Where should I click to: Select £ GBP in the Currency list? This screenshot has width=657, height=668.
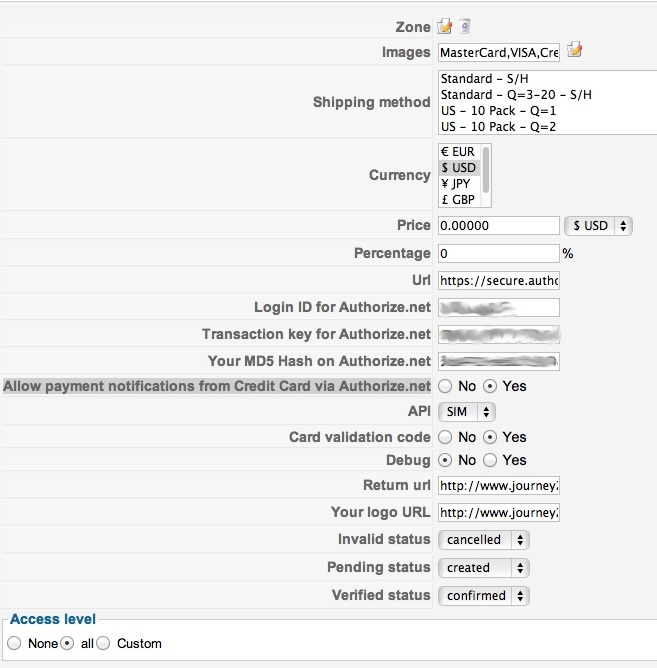coord(458,200)
